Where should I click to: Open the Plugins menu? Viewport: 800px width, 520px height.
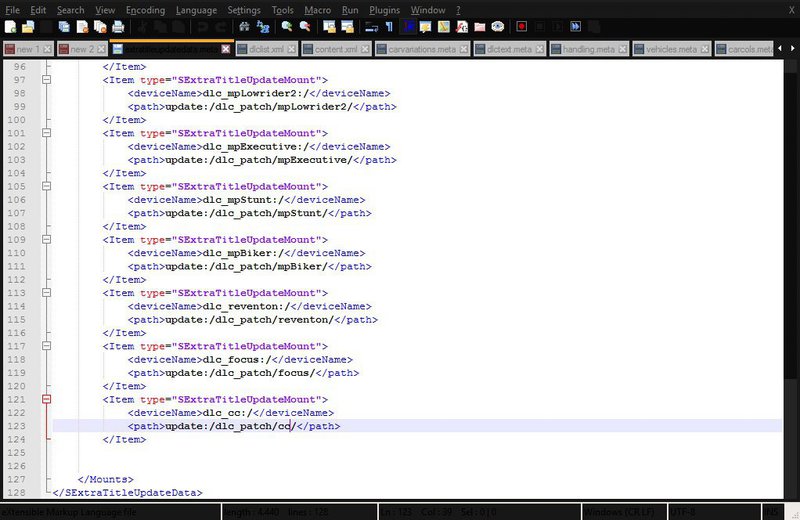click(x=384, y=10)
